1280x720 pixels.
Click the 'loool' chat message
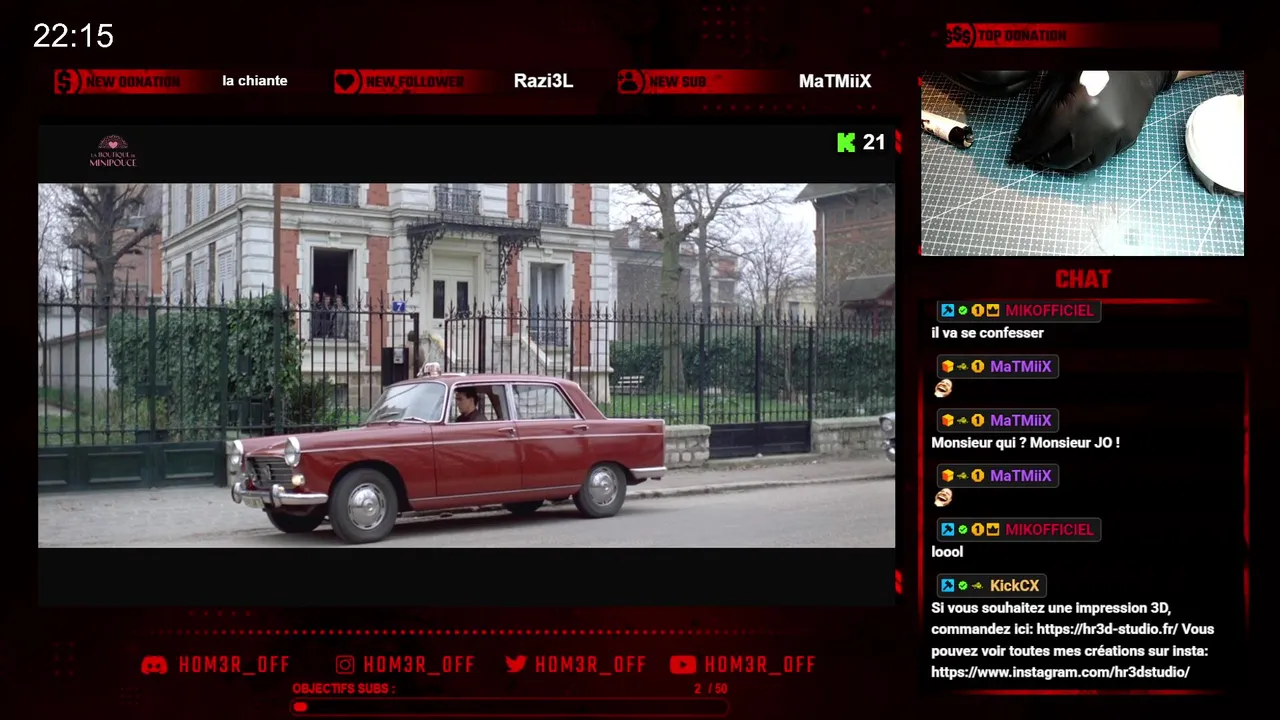(947, 552)
